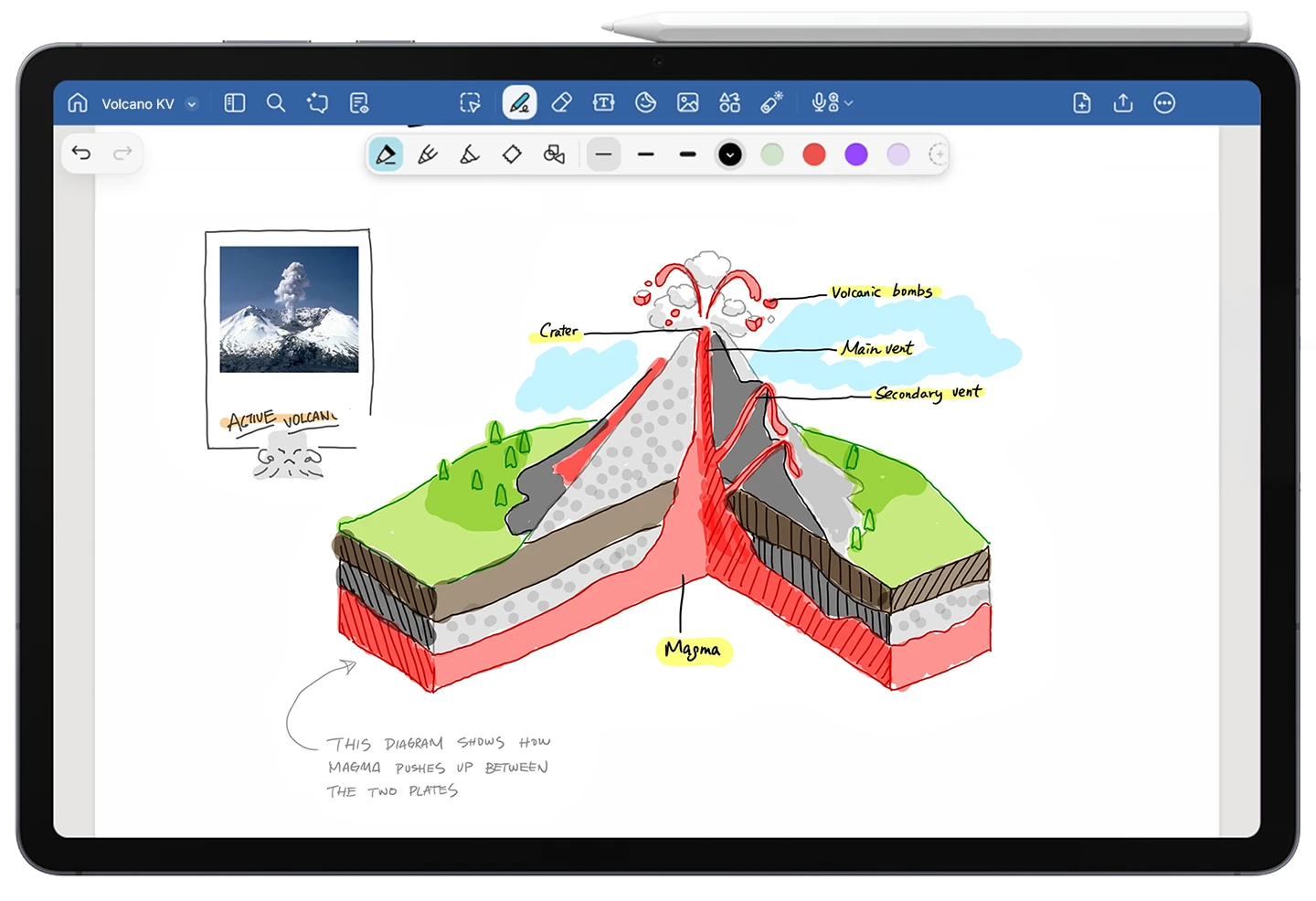1316x901 pixels.
Task: Select the Image insert tool
Action: click(x=688, y=103)
